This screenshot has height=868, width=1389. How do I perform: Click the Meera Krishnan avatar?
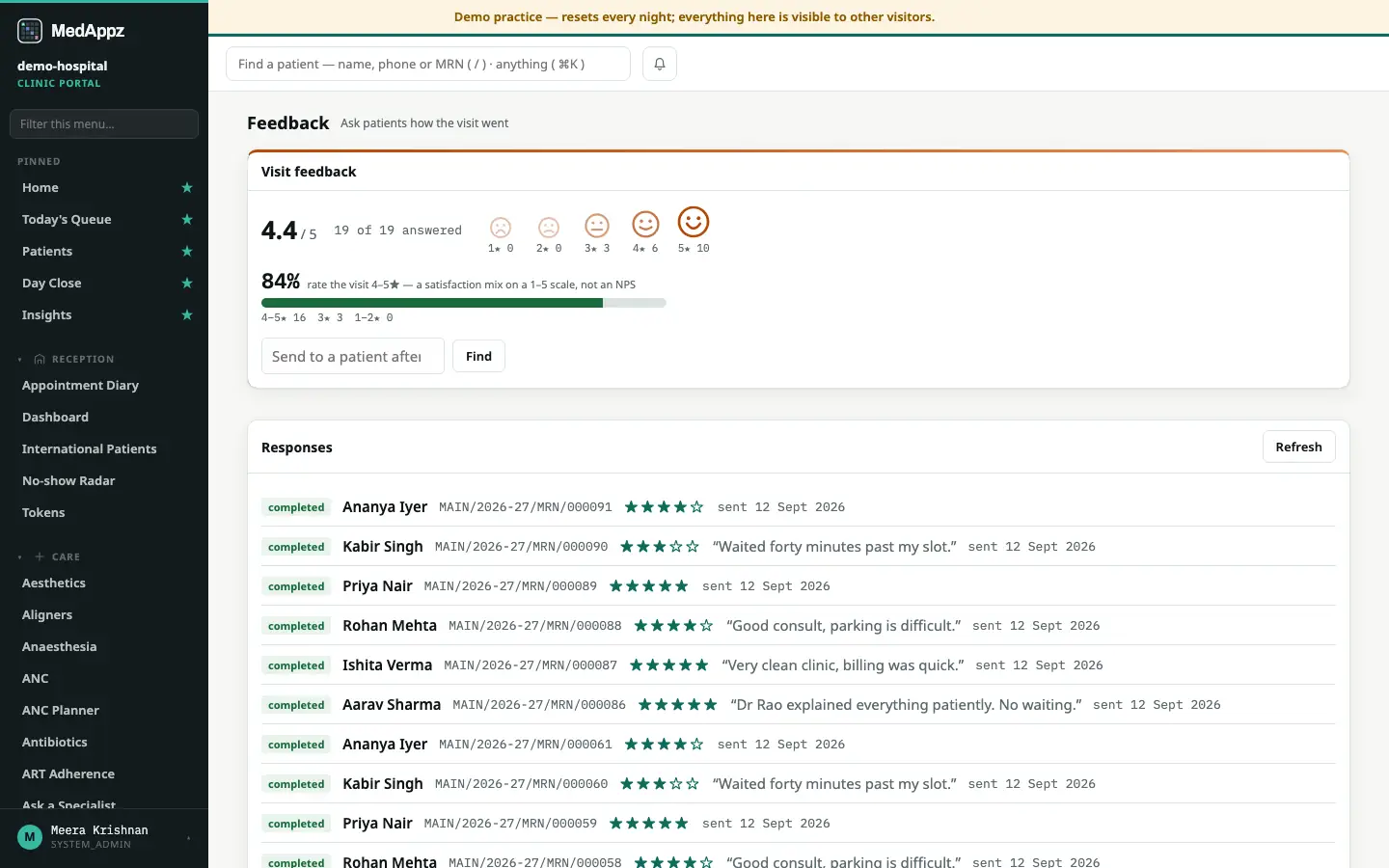[x=30, y=837]
